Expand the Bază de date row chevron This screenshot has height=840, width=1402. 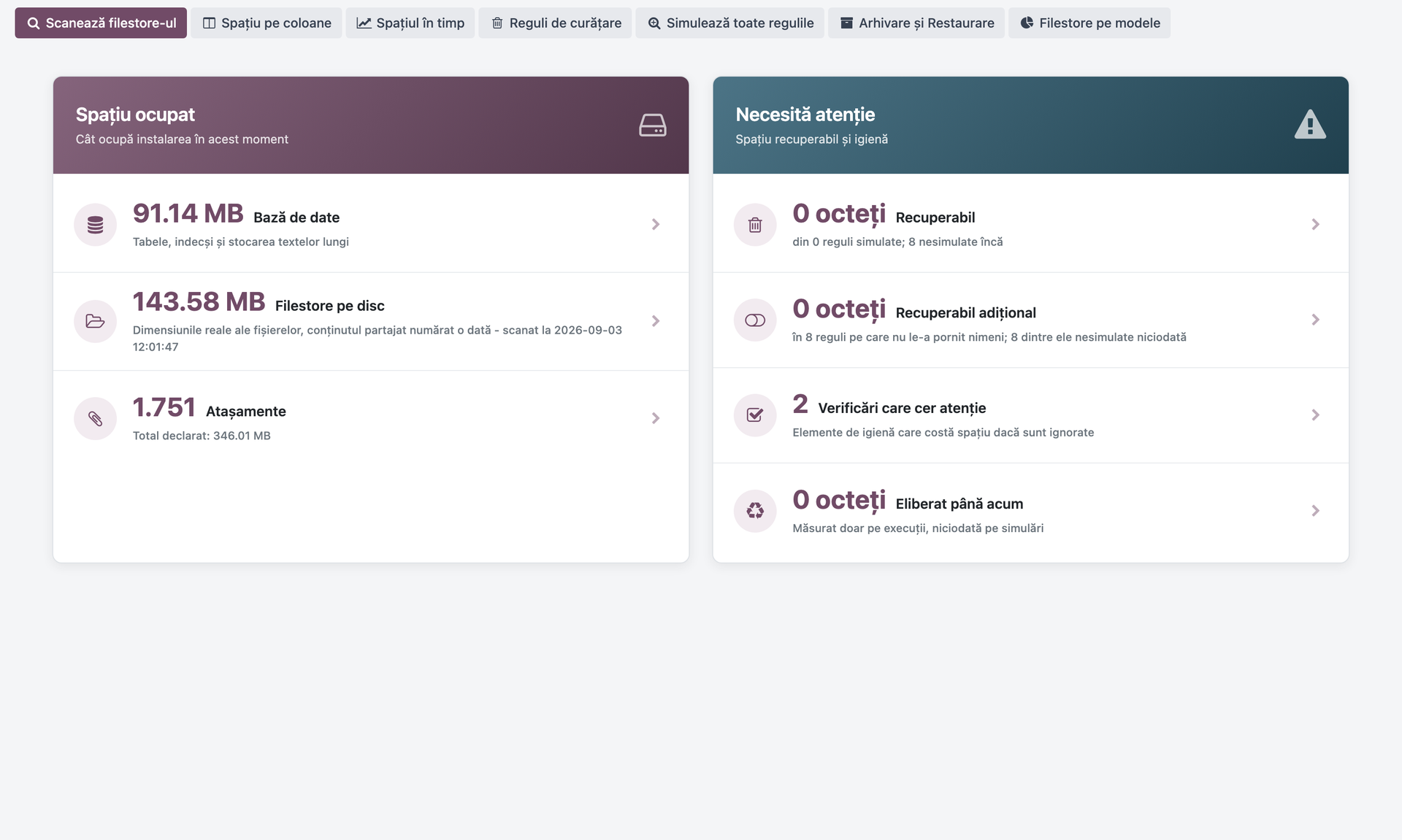click(x=656, y=224)
